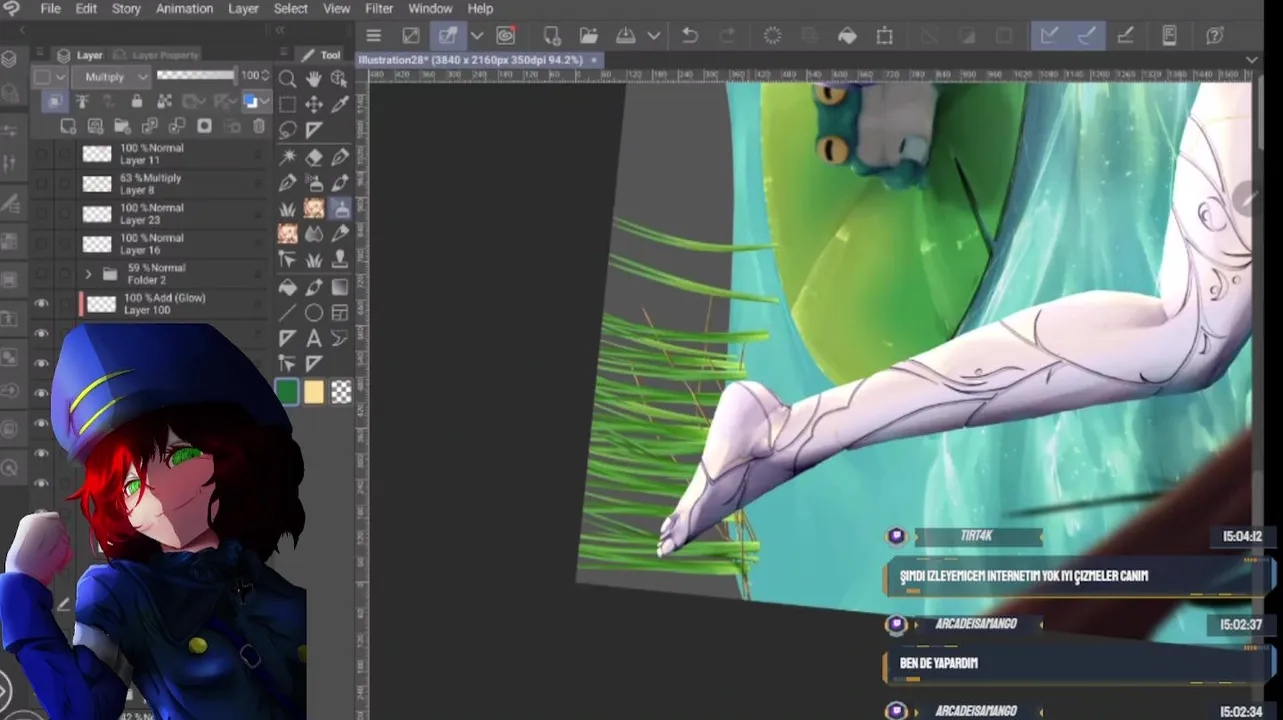Select the Balloon tool
The height and width of the screenshot is (720, 1283).
[340, 339]
